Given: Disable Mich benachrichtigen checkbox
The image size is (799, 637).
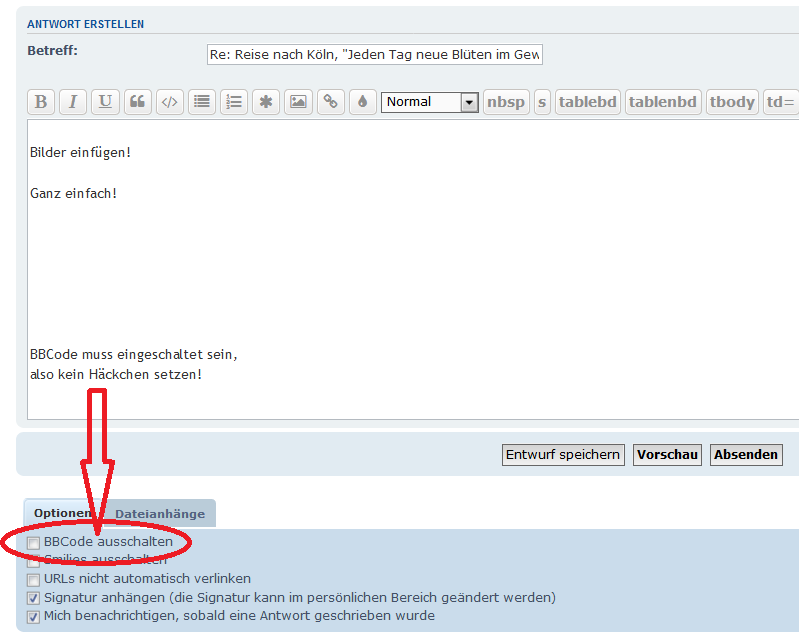Looking at the screenshot, I should coord(34,616).
